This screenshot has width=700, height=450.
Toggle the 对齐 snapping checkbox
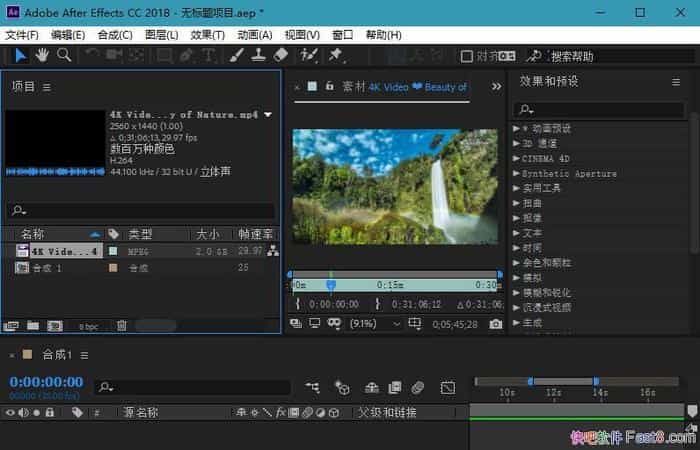point(467,56)
